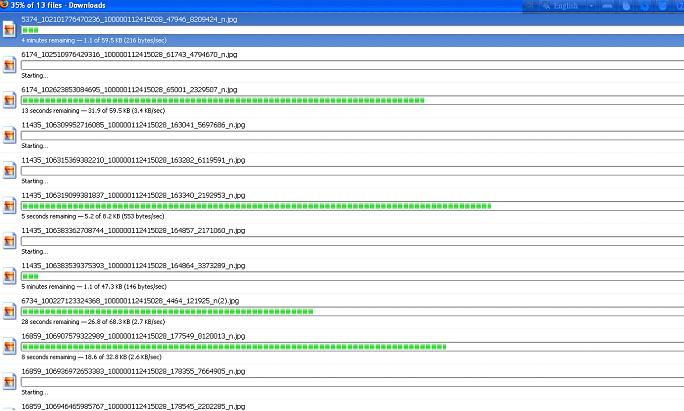
Task: Select filename 16859_106936972653383_..._7664905_n.jpg
Action: tap(133, 371)
